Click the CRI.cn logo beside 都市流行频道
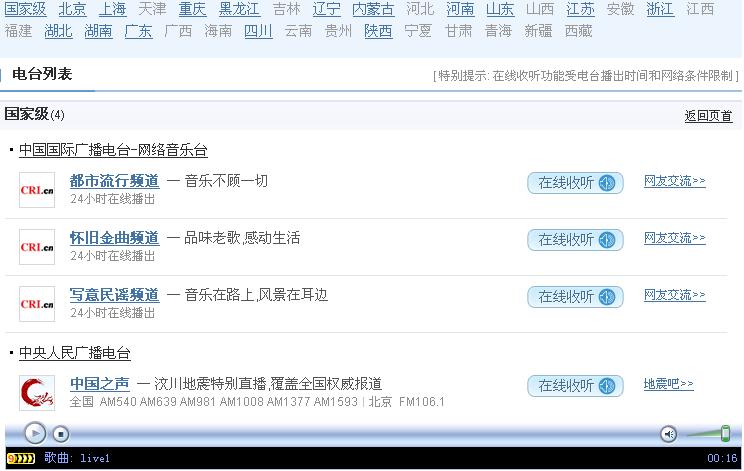Viewport: 744px width, 471px height. (37, 190)
